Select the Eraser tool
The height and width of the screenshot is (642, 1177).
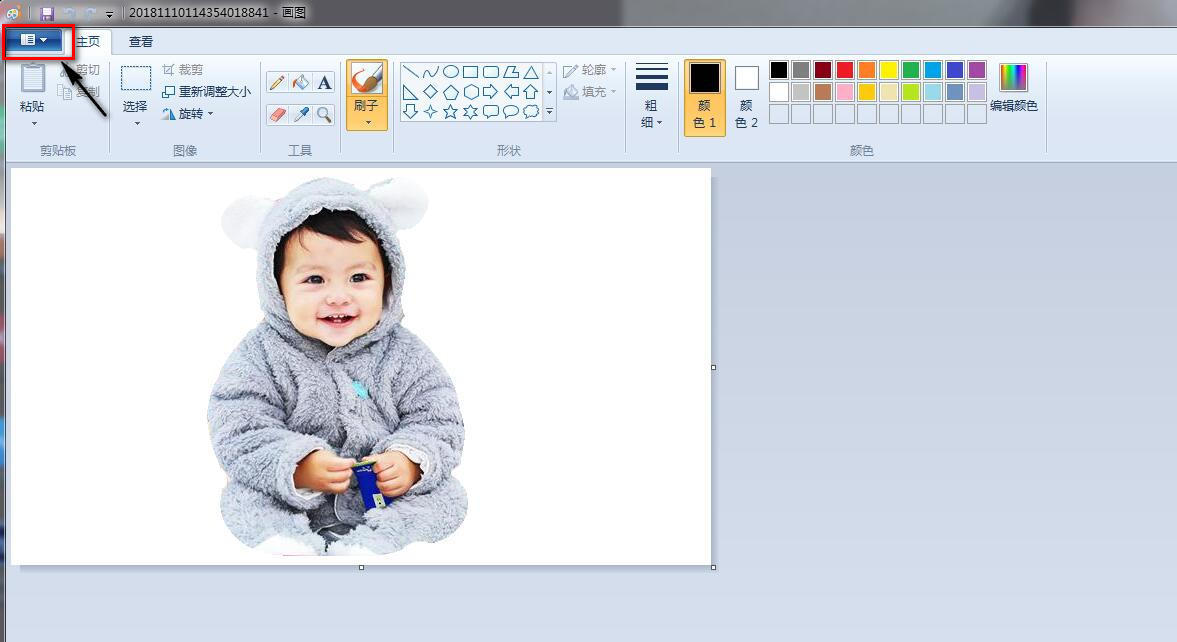point(277,114)
